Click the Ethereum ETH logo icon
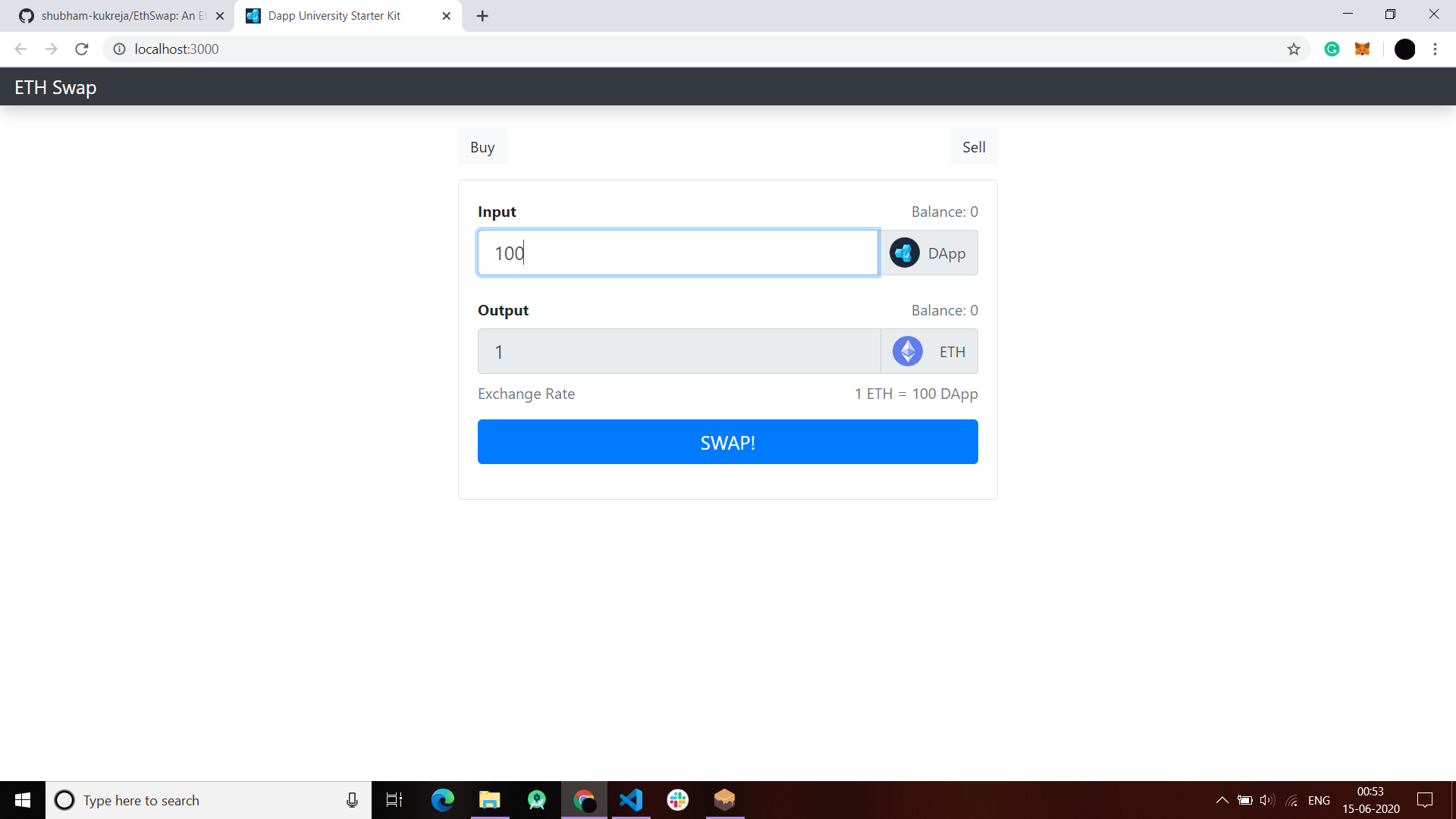 tap(907, 351)
